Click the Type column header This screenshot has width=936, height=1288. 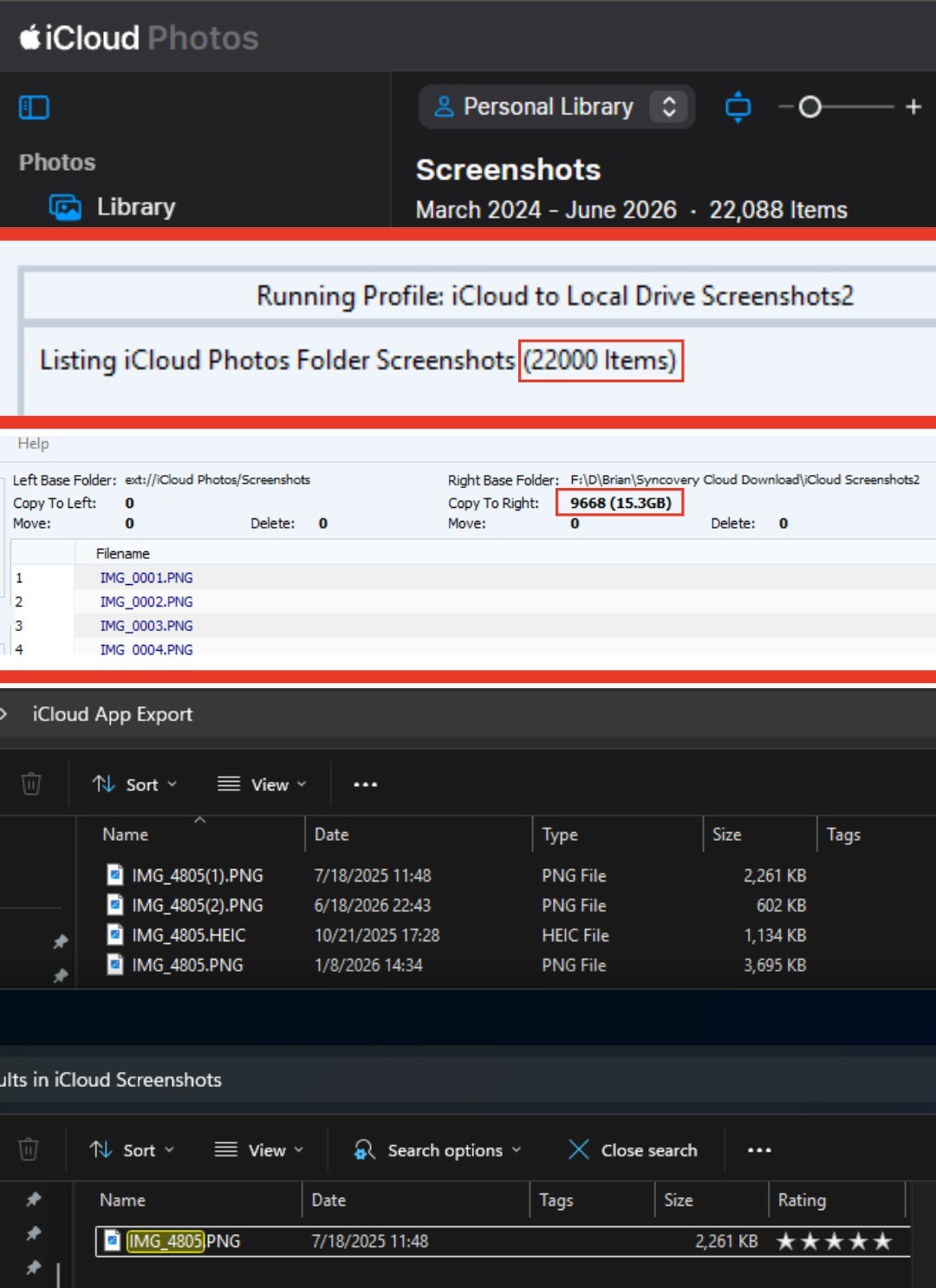click(x=560, y=834)
